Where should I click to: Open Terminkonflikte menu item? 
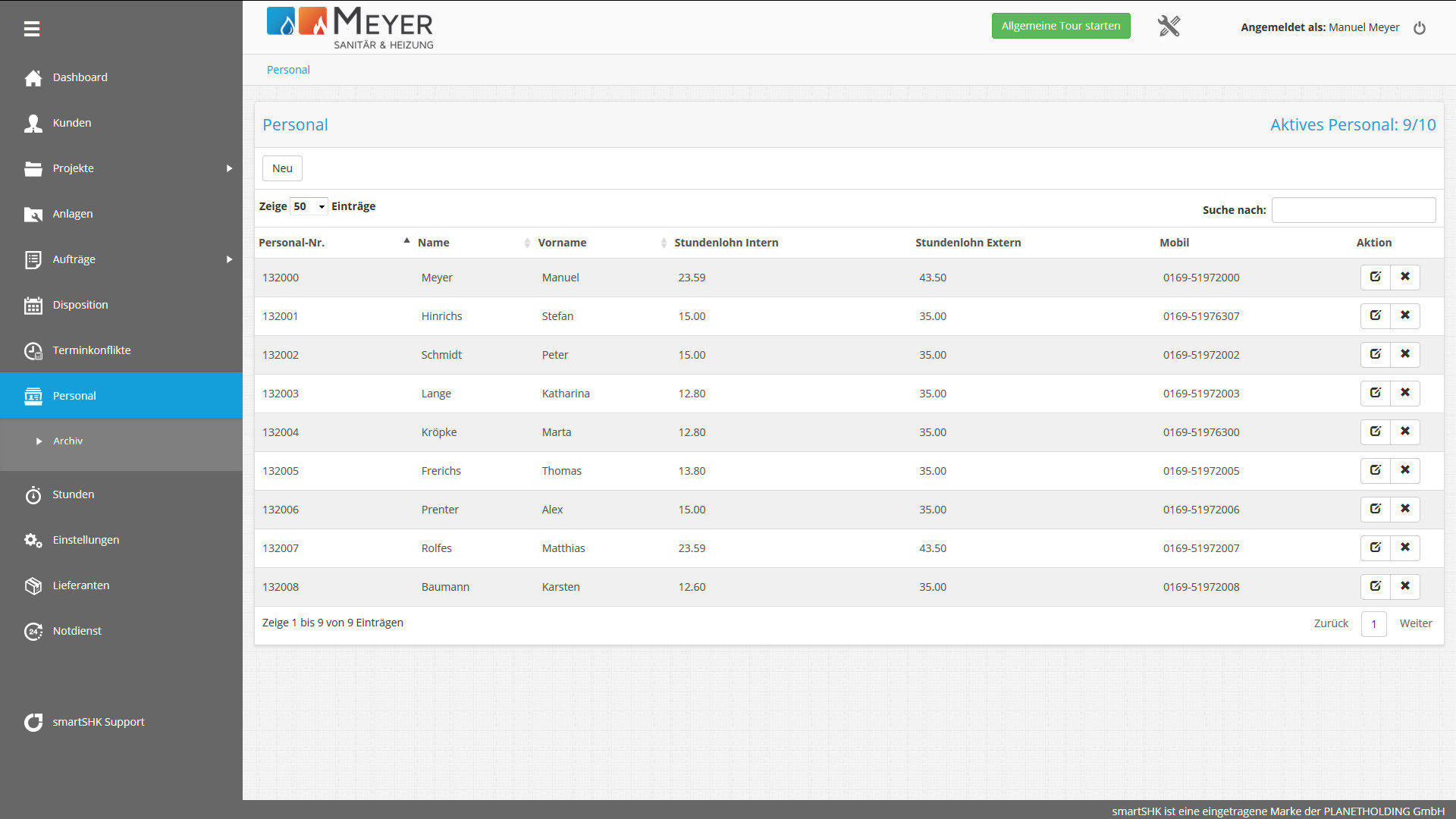click(x=121, y=350)
